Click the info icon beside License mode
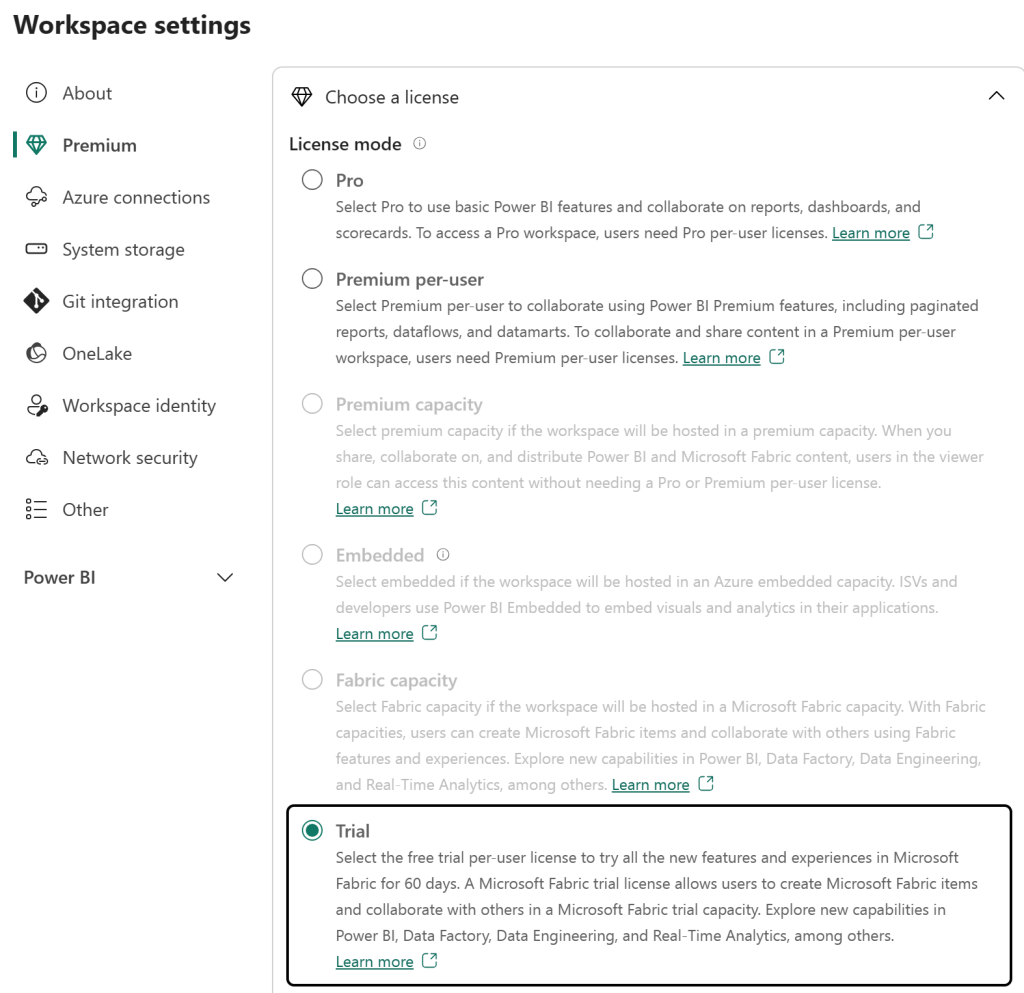1024x993 pixels. pos(420,144)
